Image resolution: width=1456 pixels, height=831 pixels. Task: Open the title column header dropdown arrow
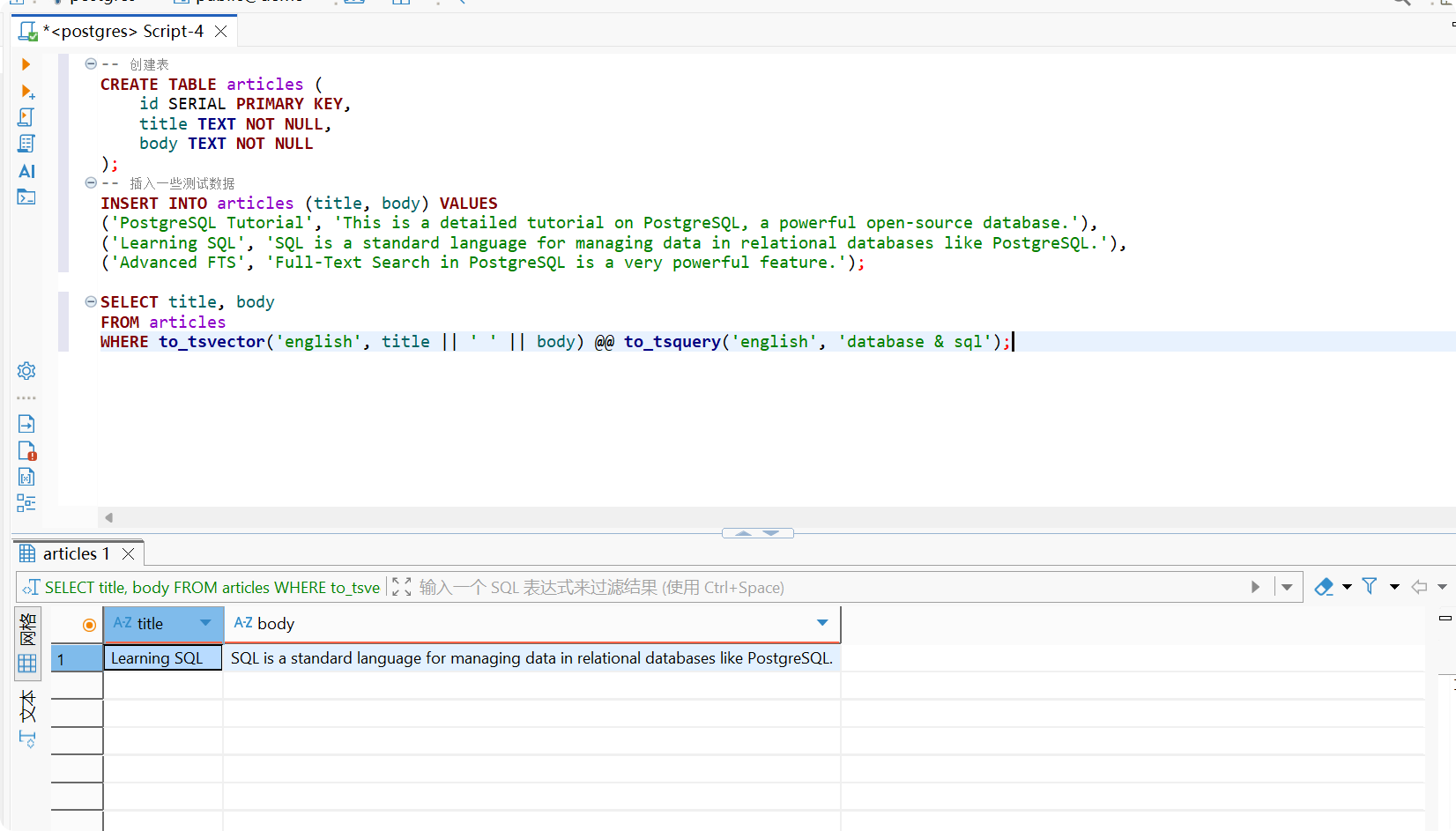[205, 623]
